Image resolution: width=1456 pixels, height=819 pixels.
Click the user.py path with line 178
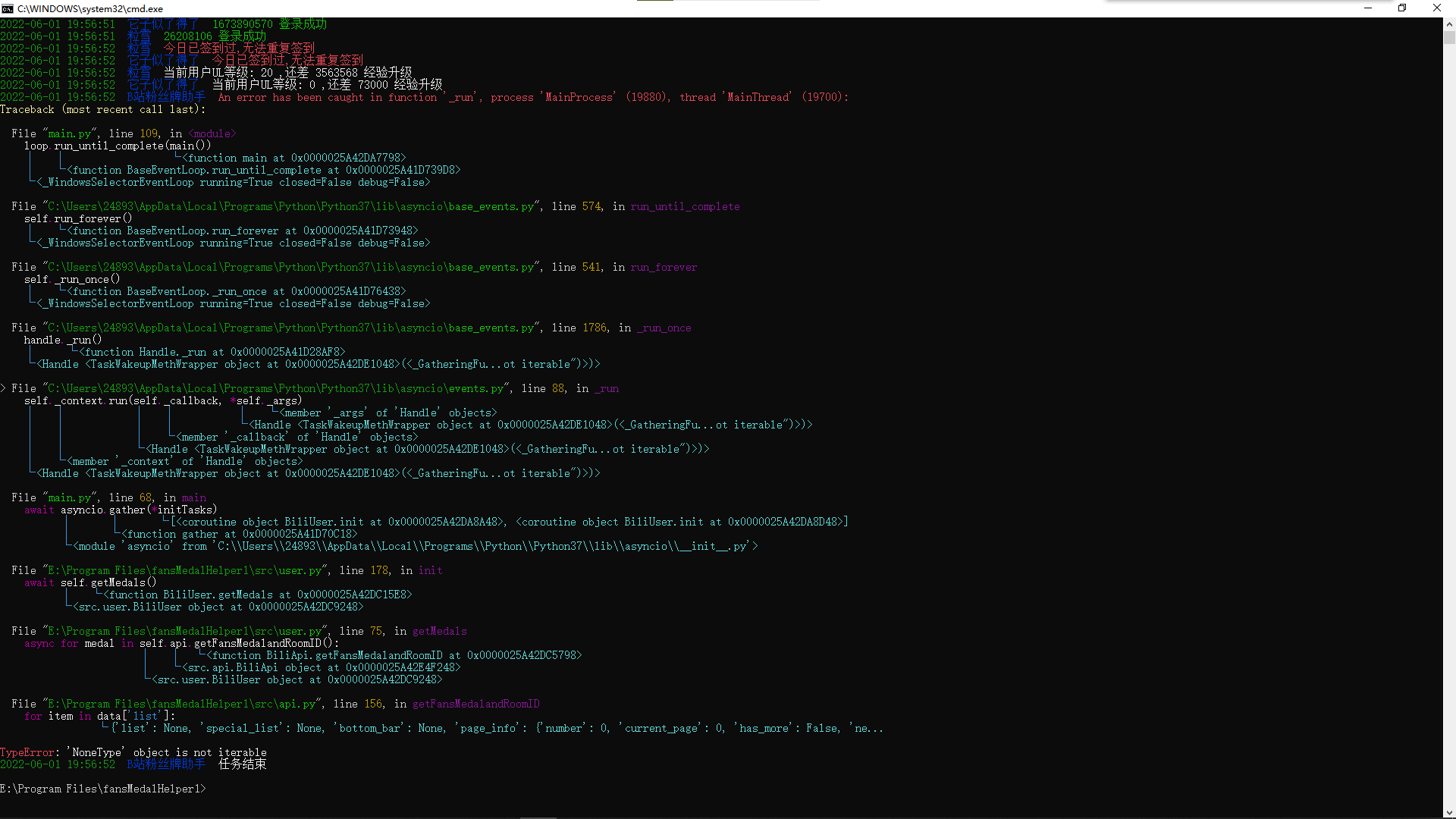tap(227, 570)
